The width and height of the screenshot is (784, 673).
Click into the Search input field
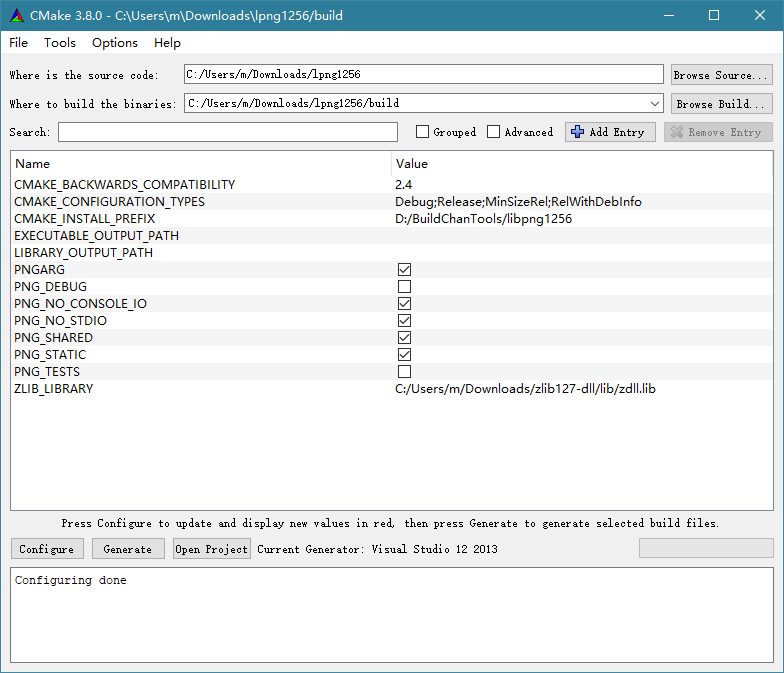click(227, 132)
